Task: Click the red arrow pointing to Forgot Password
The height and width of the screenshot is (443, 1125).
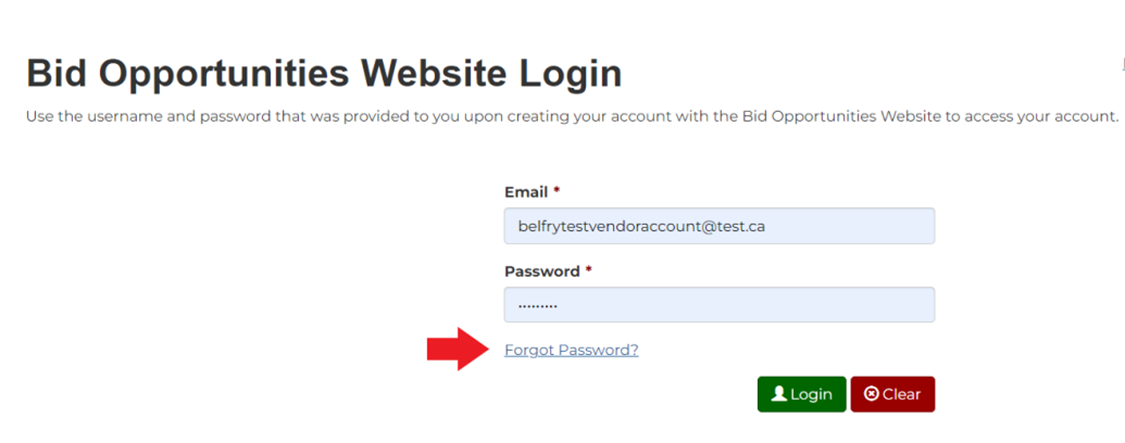Action: click(458, 349)
